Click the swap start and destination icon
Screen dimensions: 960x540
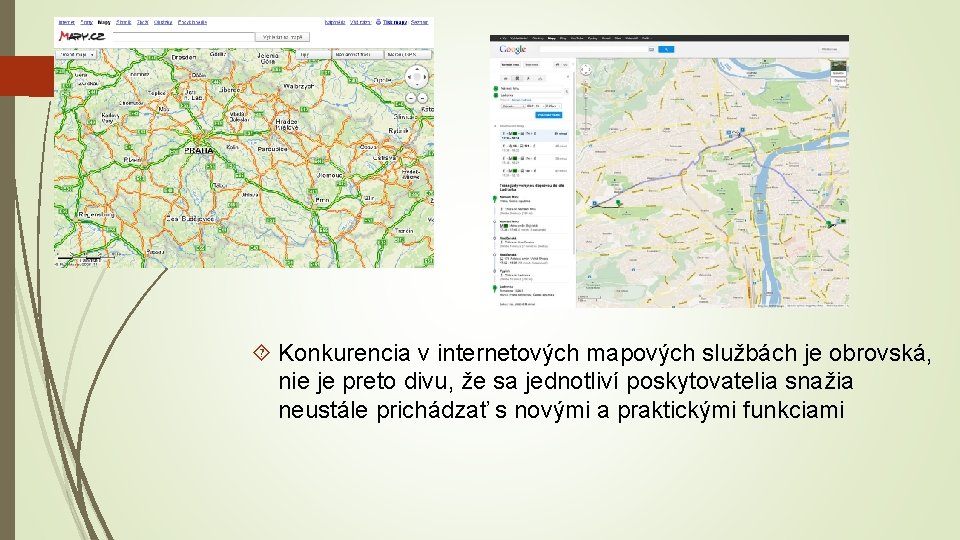(567, 92)
